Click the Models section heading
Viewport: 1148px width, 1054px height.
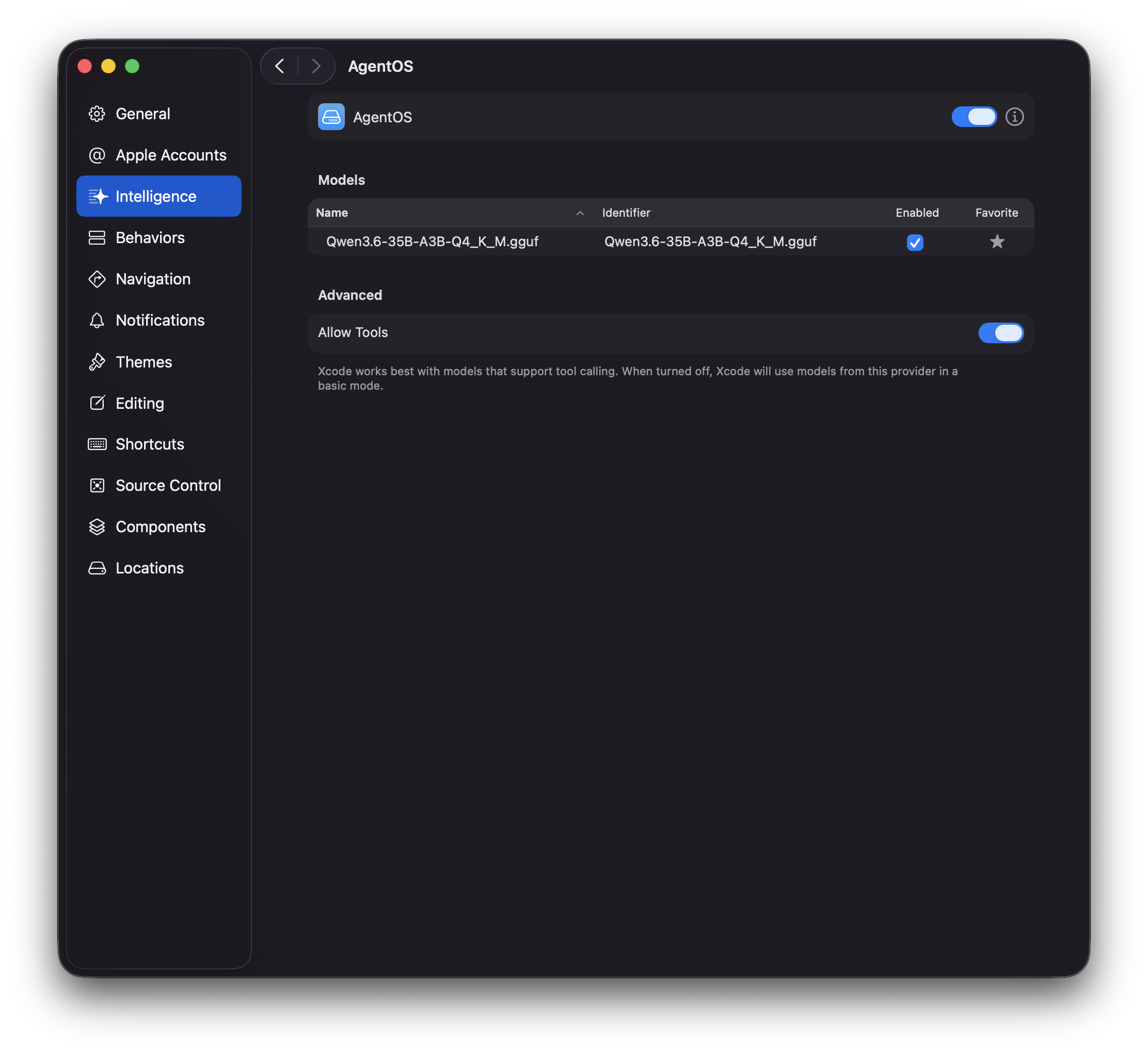[x=341, y=180]
